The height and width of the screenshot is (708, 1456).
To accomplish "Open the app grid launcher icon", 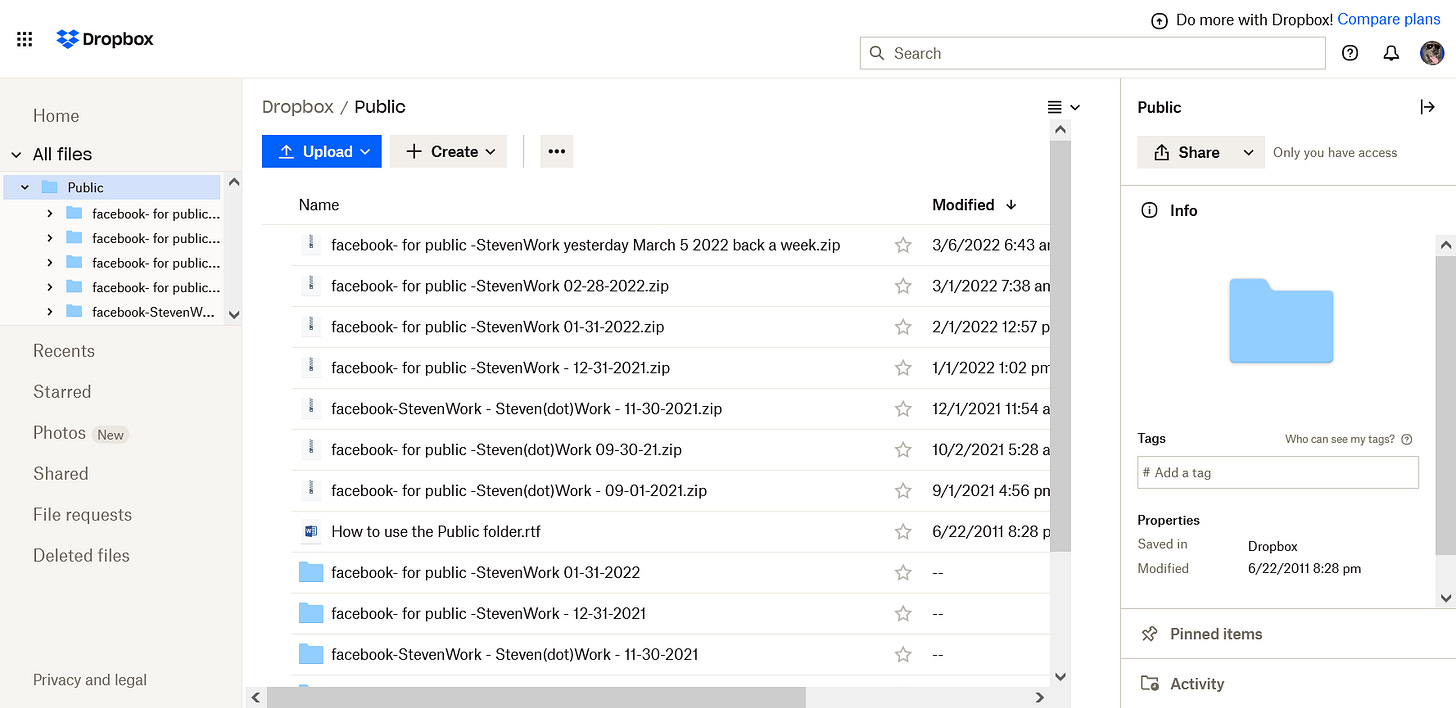I will (x=25, y=39).
